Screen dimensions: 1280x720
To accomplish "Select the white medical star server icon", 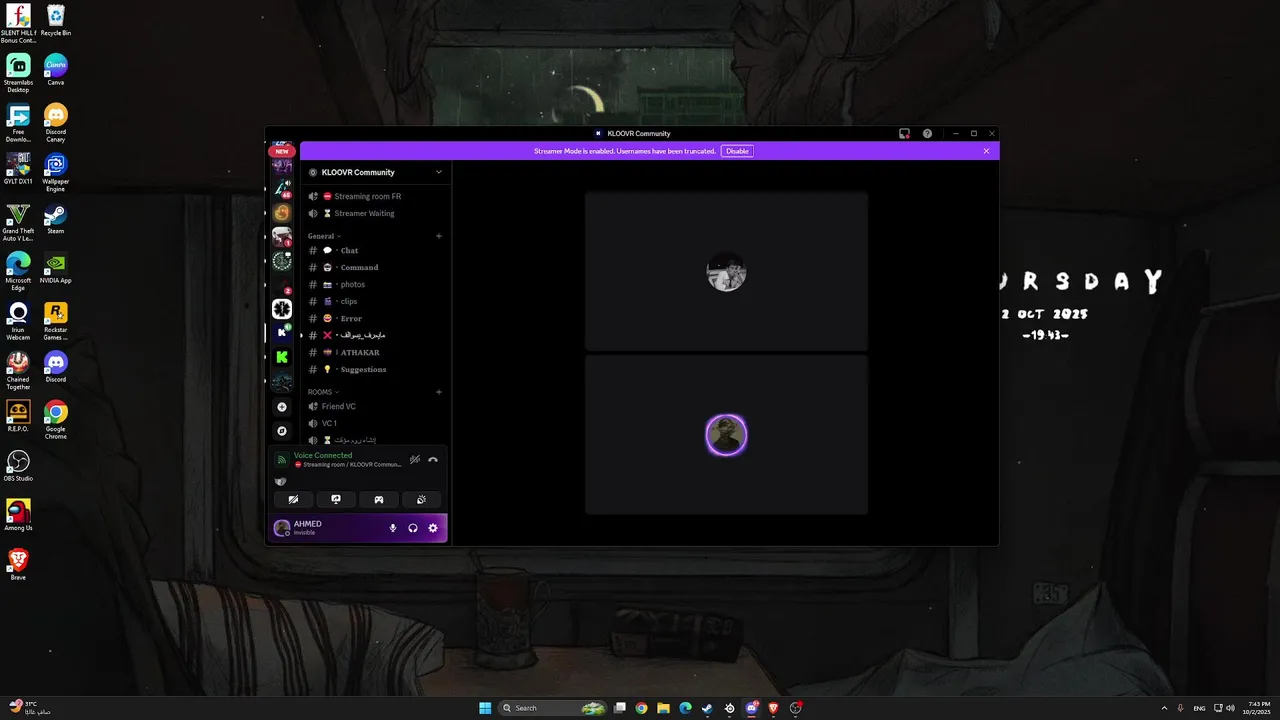I will [282, 309].
